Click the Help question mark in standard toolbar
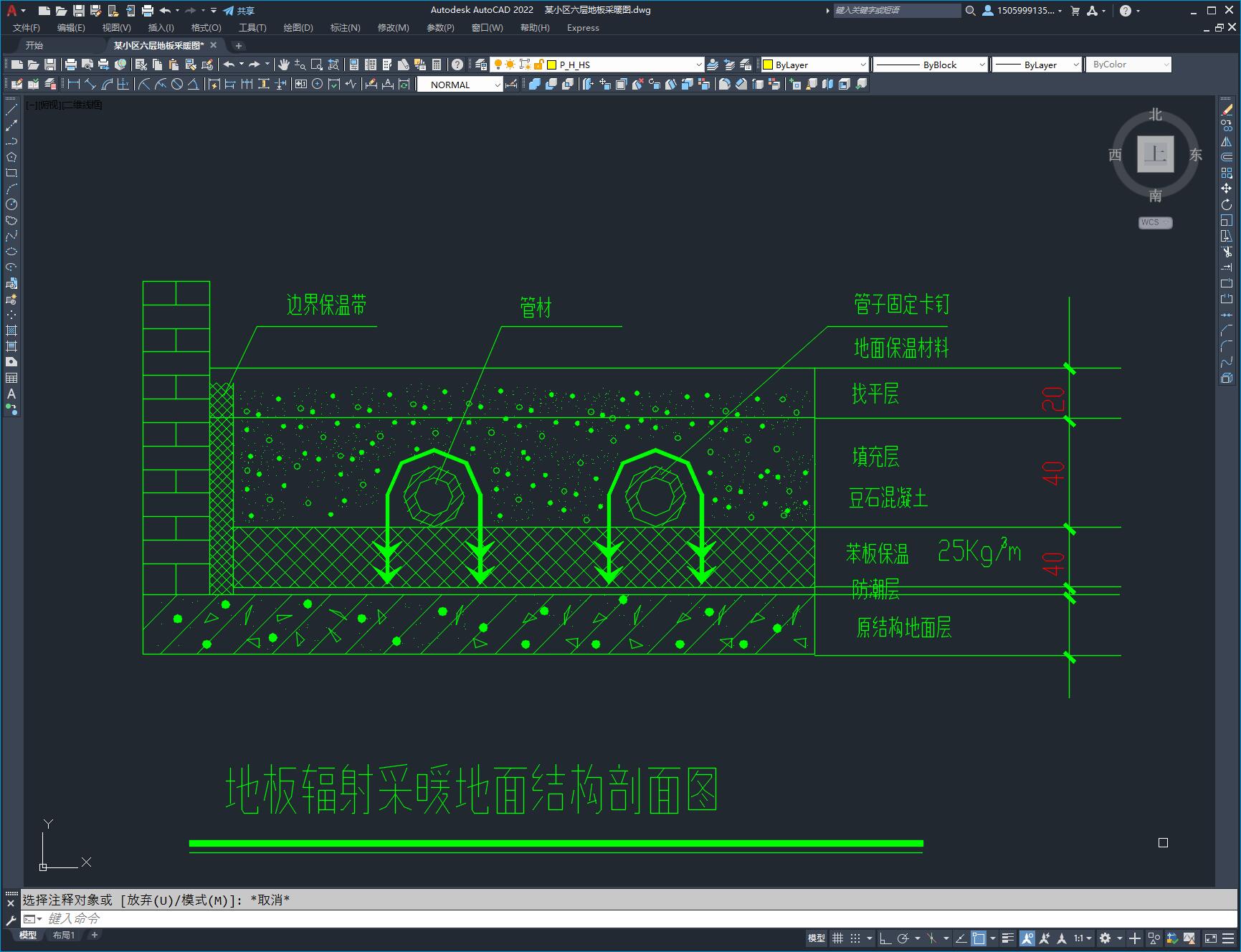The image size is (1241, 952). click(x=457, y=65)
